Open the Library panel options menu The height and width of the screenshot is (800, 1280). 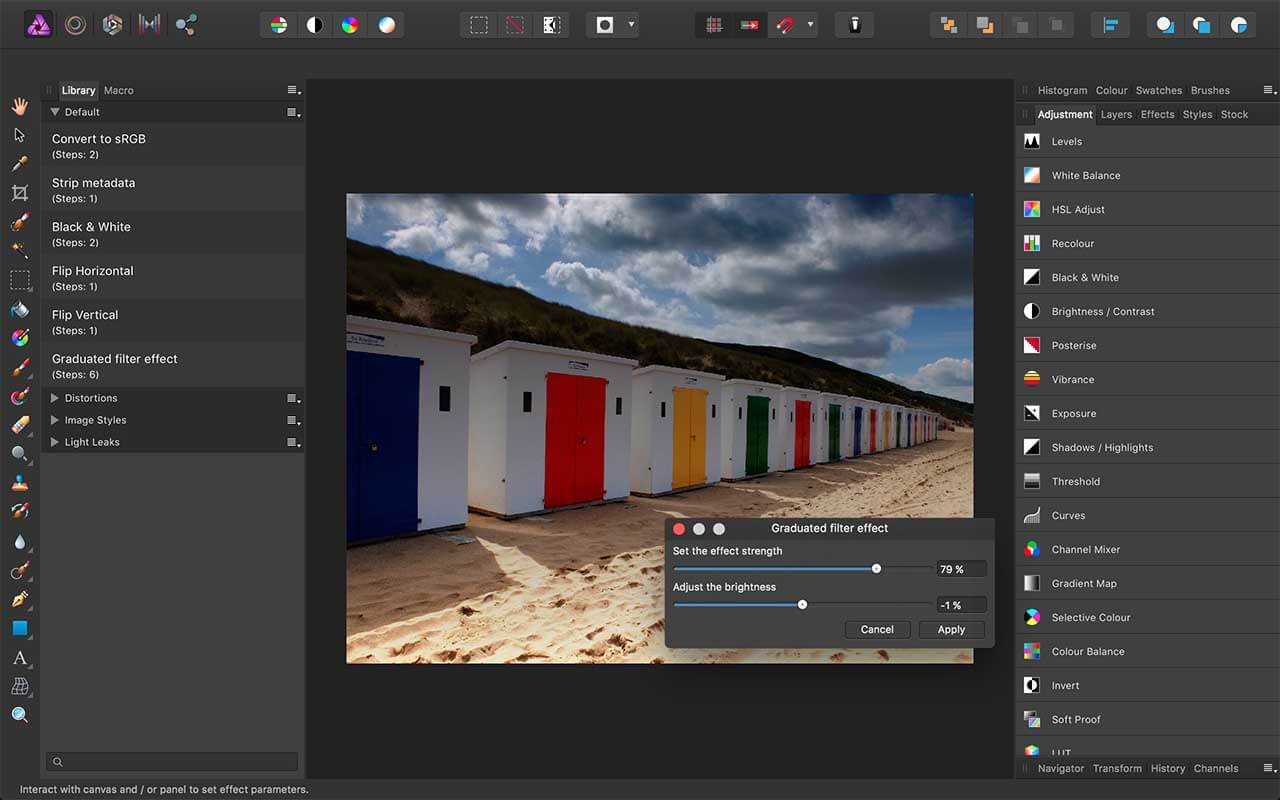pos(293,90)
